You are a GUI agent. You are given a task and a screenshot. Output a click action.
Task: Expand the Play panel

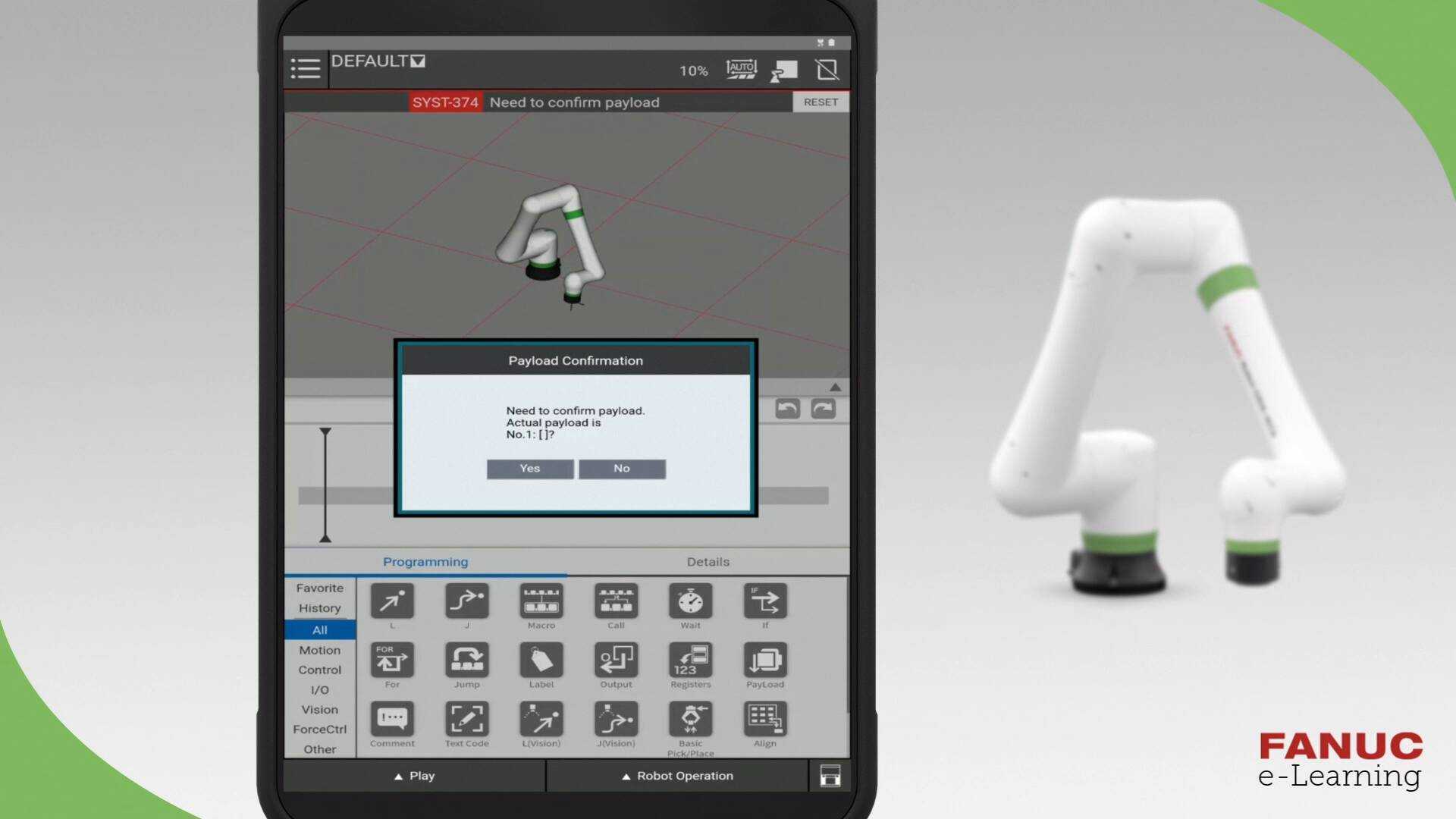click(x=415, y=776)
